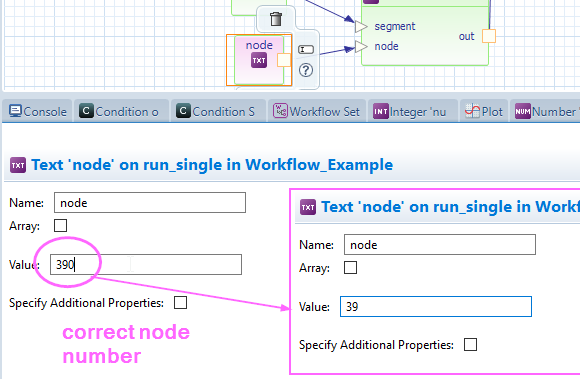Click the Value field containing 390

[146, 264]
